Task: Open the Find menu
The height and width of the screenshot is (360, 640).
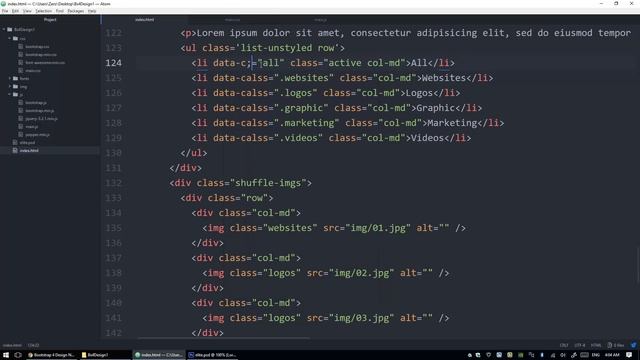Action: pos(60,11)
